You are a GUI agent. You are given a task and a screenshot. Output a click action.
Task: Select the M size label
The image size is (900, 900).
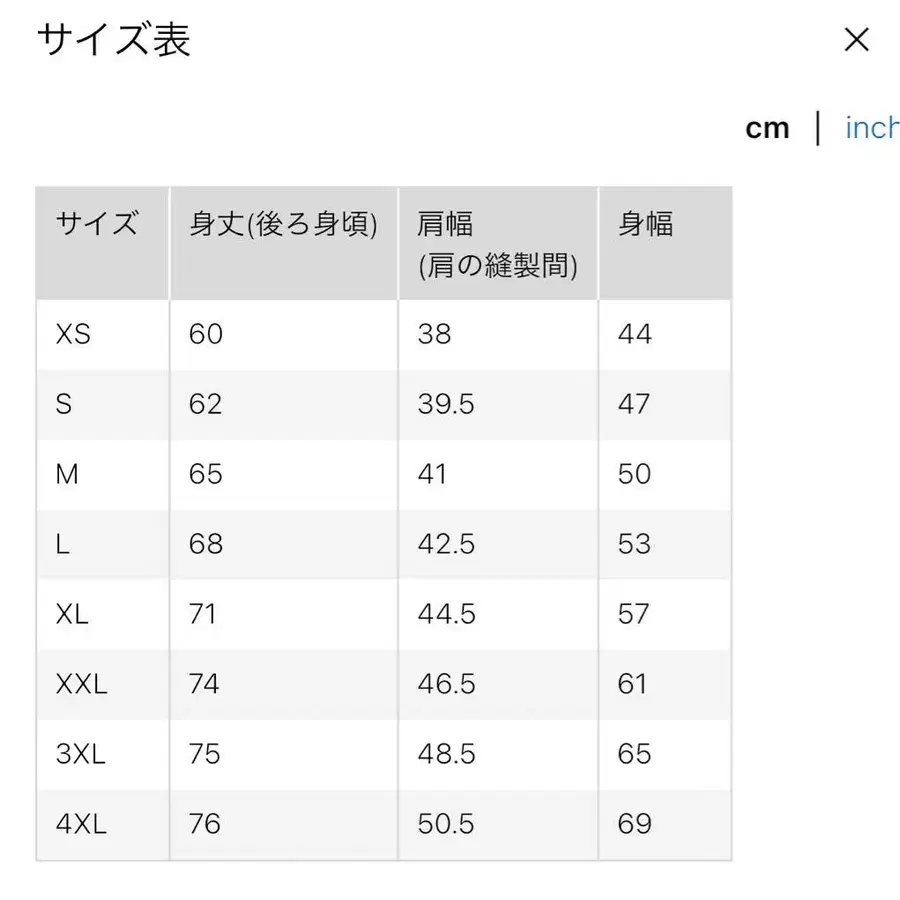click(67, 474)
